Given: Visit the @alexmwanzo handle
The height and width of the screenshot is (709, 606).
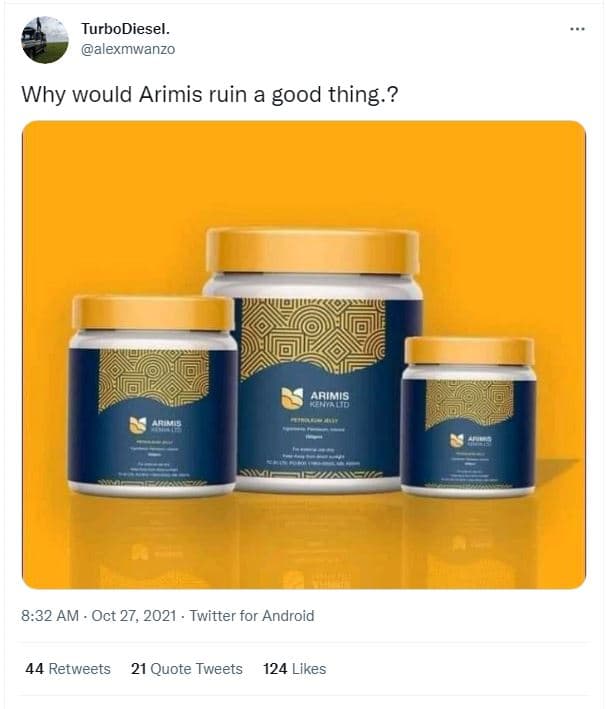Looking at the screenshot, I should [x=128, y=49].
